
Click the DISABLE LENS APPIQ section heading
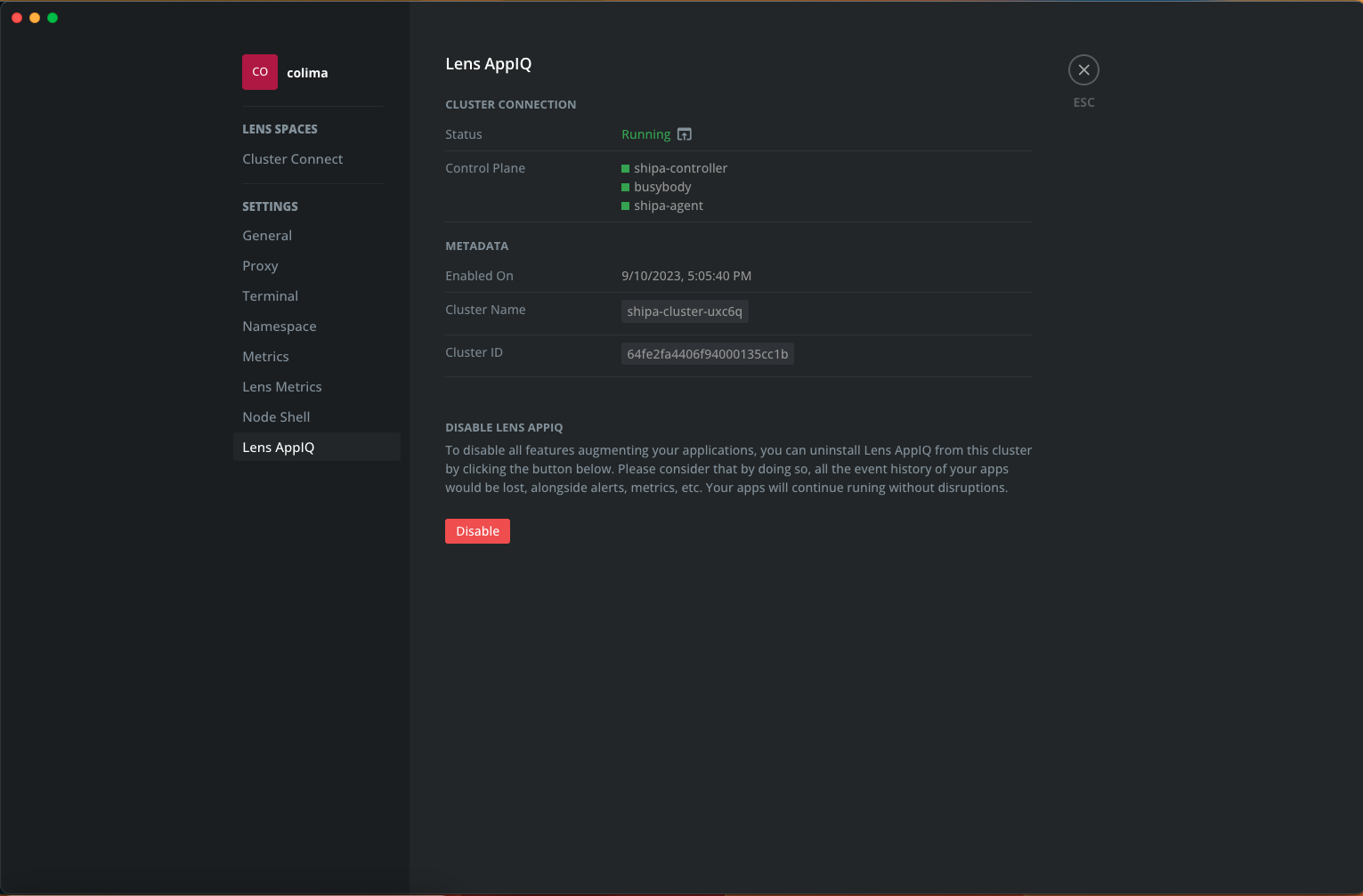[504, 428]
